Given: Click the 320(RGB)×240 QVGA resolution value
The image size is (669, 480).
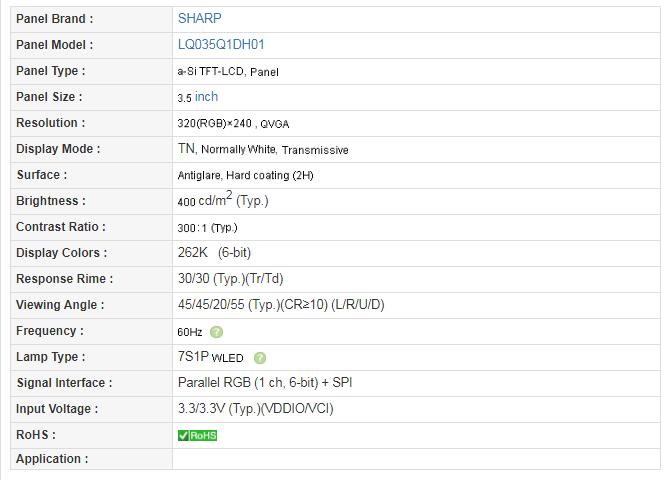Looking at the screenshot, I should coord(233,123).
